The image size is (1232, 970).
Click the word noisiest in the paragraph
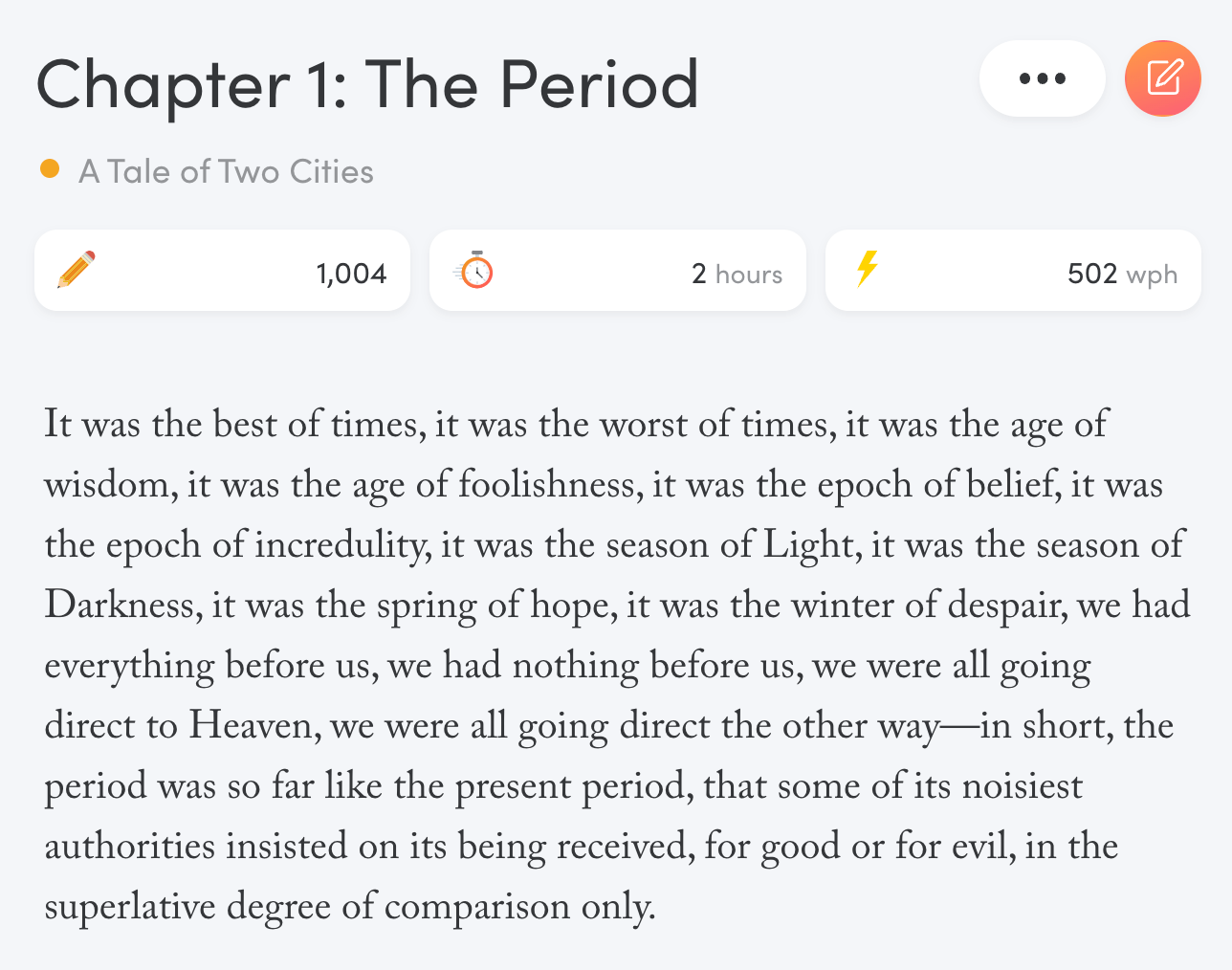tap(1023, 786)
